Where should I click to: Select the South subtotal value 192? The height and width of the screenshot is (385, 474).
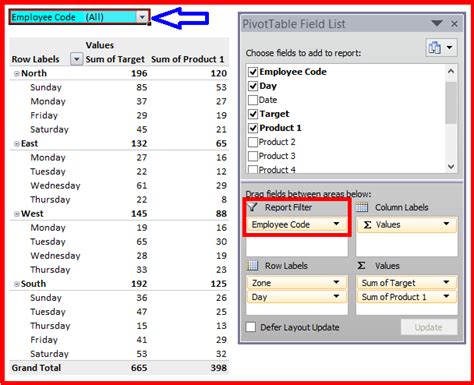(x=139, y=284)
